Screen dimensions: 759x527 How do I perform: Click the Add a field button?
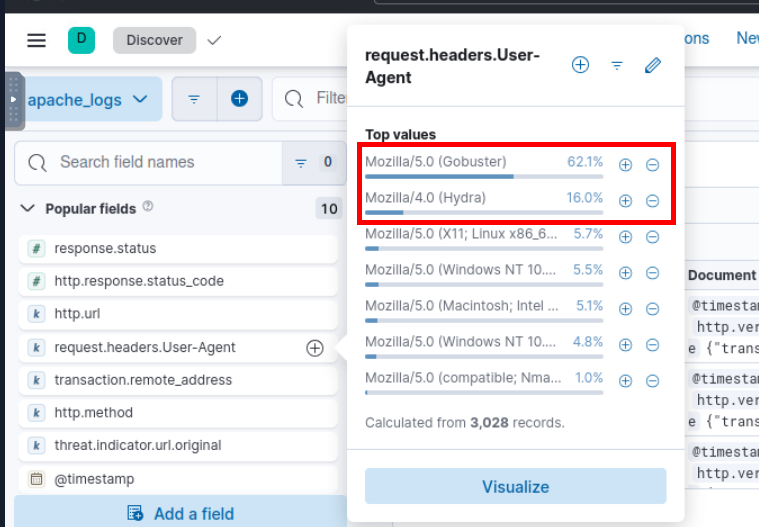click(181, 513)
